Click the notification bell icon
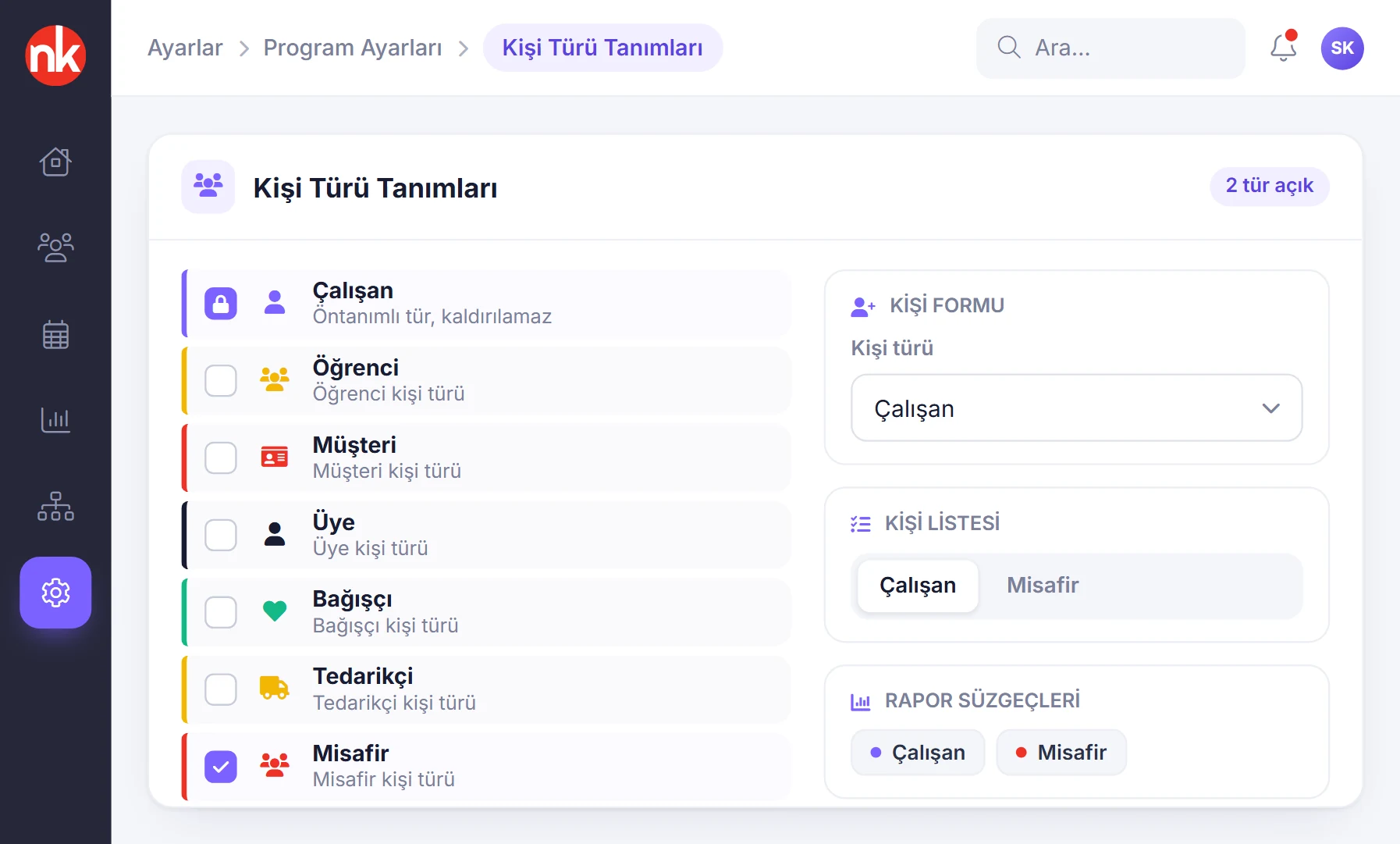Viewport: 1400px width, 844px height. point(1283,48)
